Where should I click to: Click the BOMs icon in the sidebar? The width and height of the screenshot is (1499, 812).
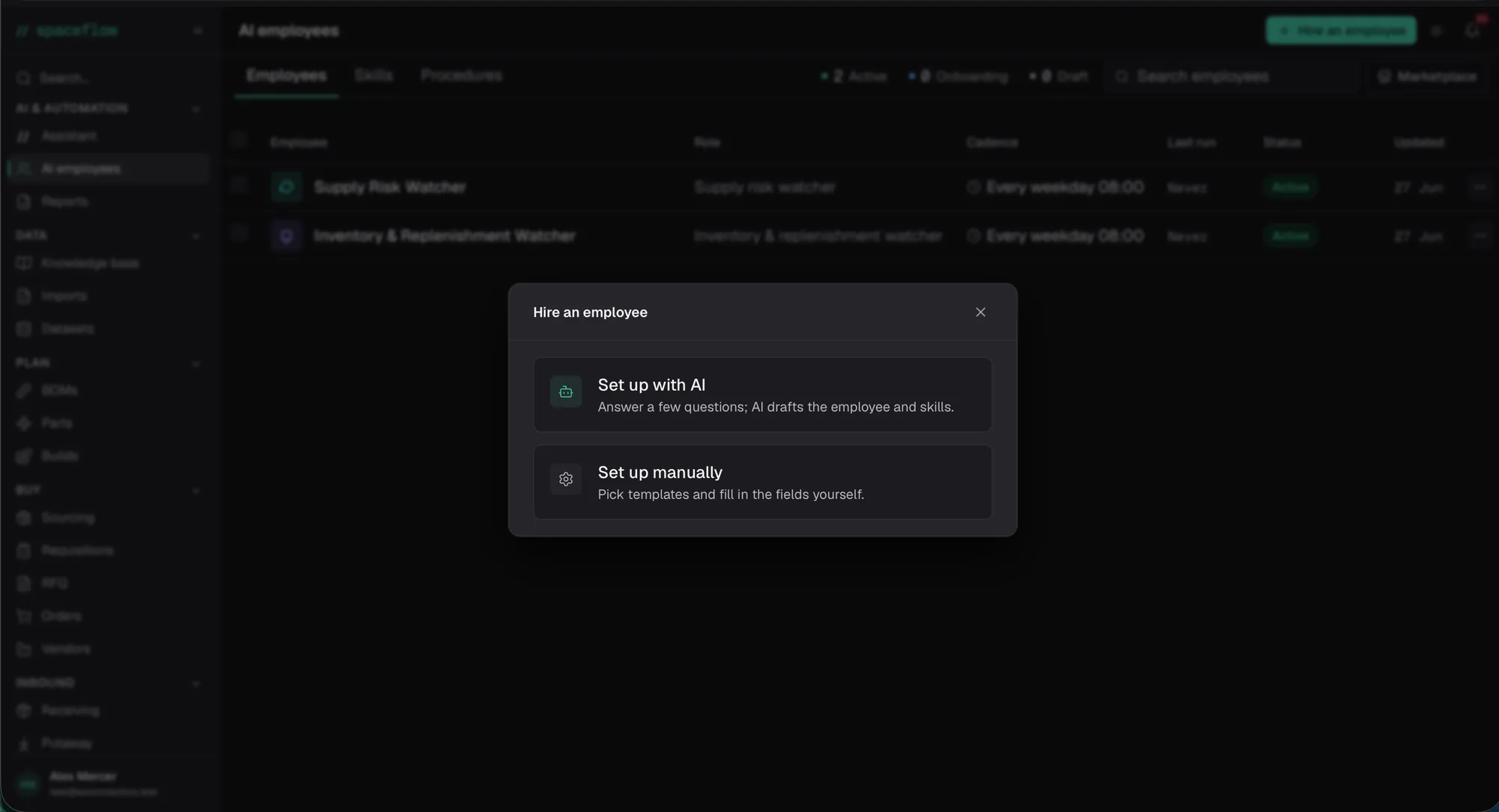[x=24, y=390]
